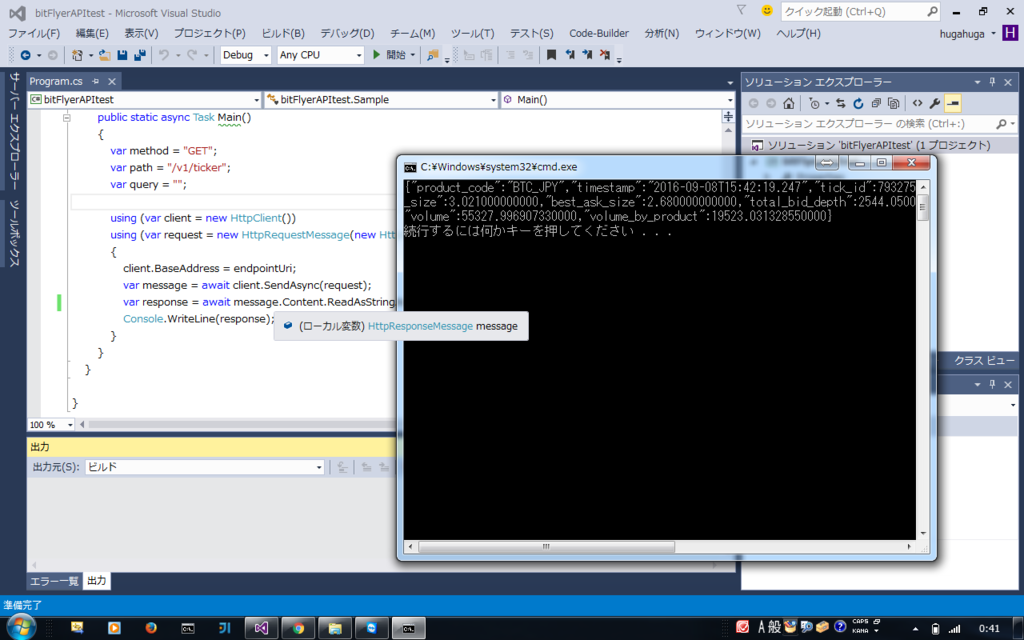Viewport: 1024px width, 640px height.
Task: Jump to the previous bookmark
Action: [569, 56]
